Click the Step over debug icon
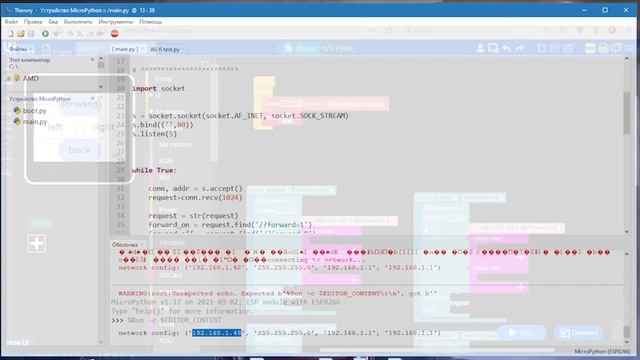Image resolution: width=640 pixels, height=360 pixels. click(70, 34)
